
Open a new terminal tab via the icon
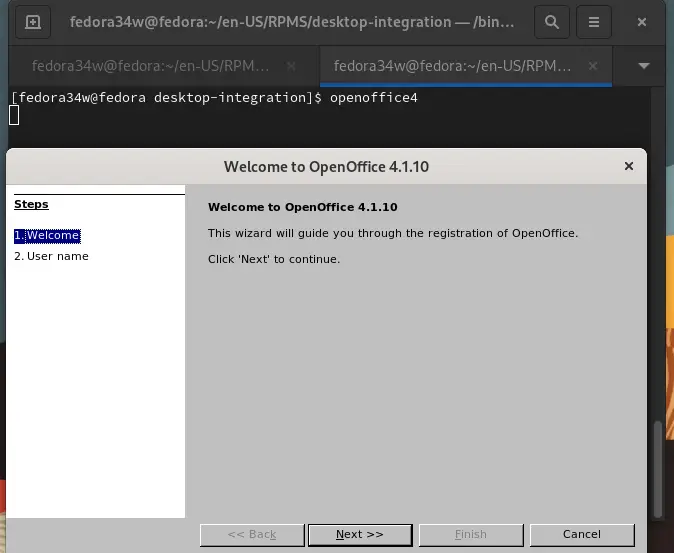pos(33,22)
